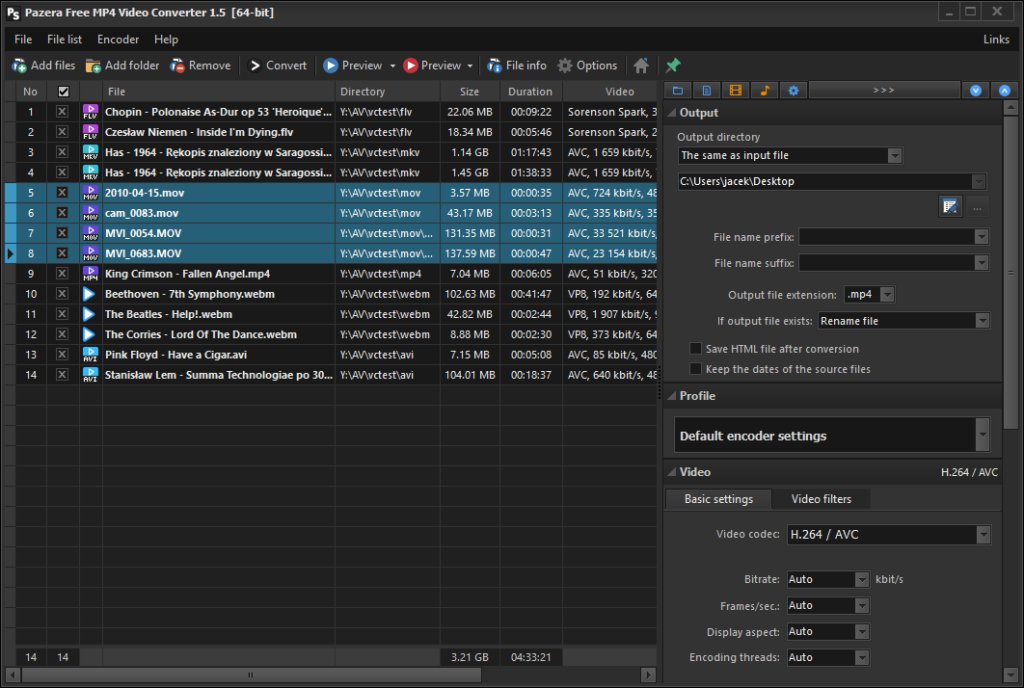Screen dimensions: 1024x688
Task: Open the Output directory mode dropdown
Action: [895, 155]
